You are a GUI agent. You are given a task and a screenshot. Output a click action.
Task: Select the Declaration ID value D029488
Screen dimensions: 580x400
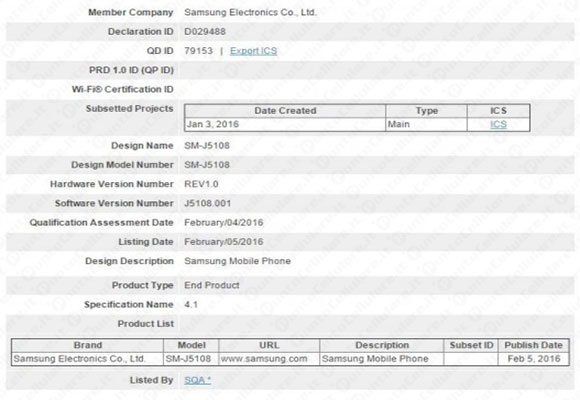coord(205,31)
